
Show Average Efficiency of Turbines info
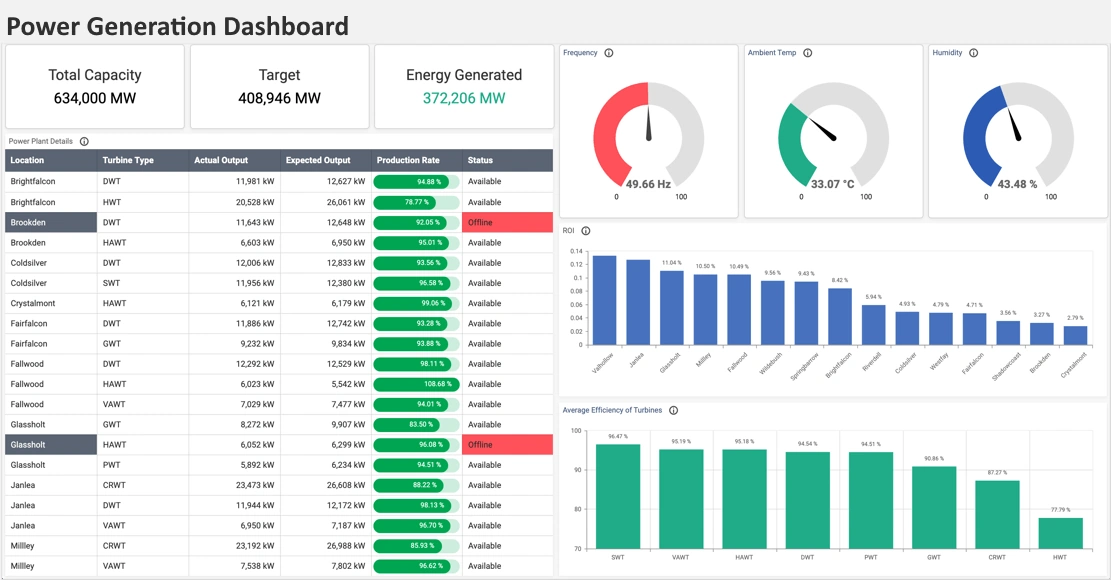coord(673,410)
